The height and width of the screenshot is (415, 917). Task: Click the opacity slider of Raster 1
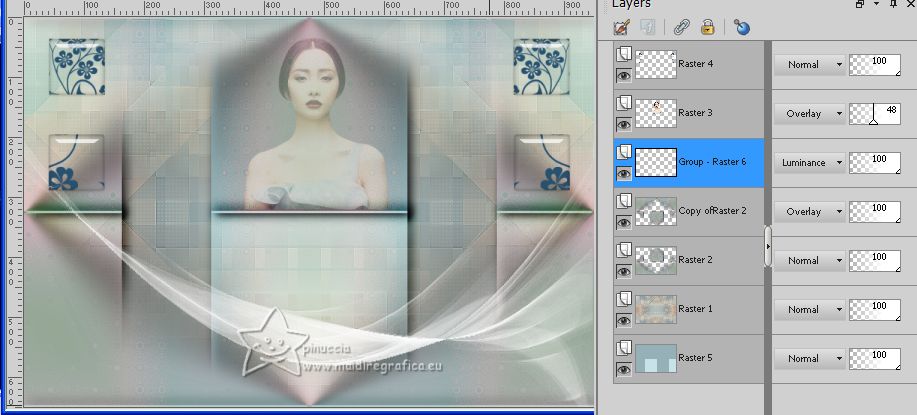tap(875, 310)
